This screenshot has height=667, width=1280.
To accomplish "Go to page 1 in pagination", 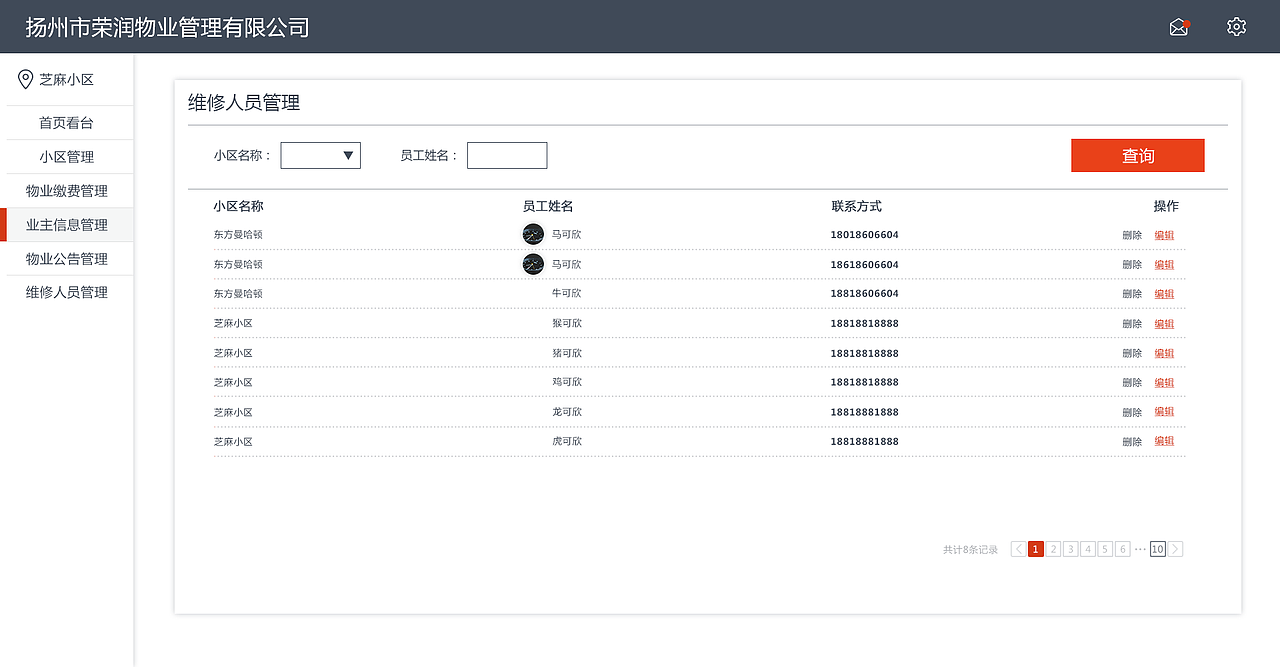I will click(x=1036, y=549).
